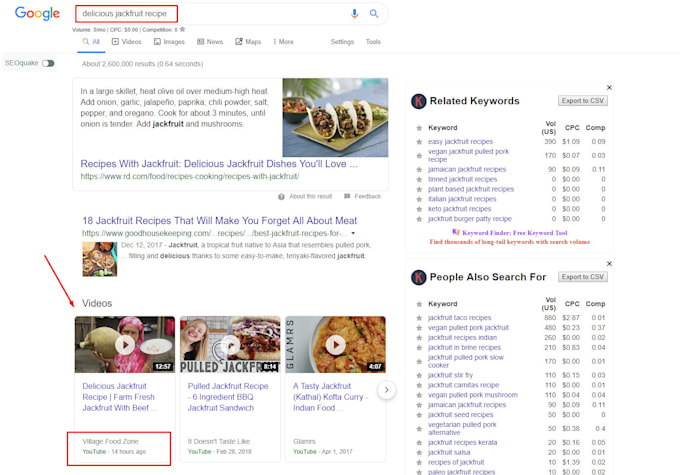
Task: Star the italian jackfruit recipes keyword
Action: point(419,200)
